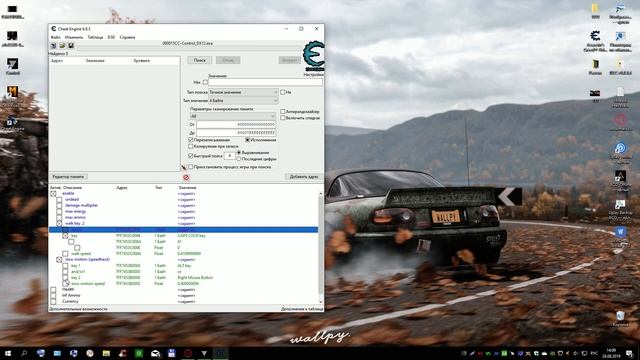Select the Последние цифры radio button

tap(239, 159)
